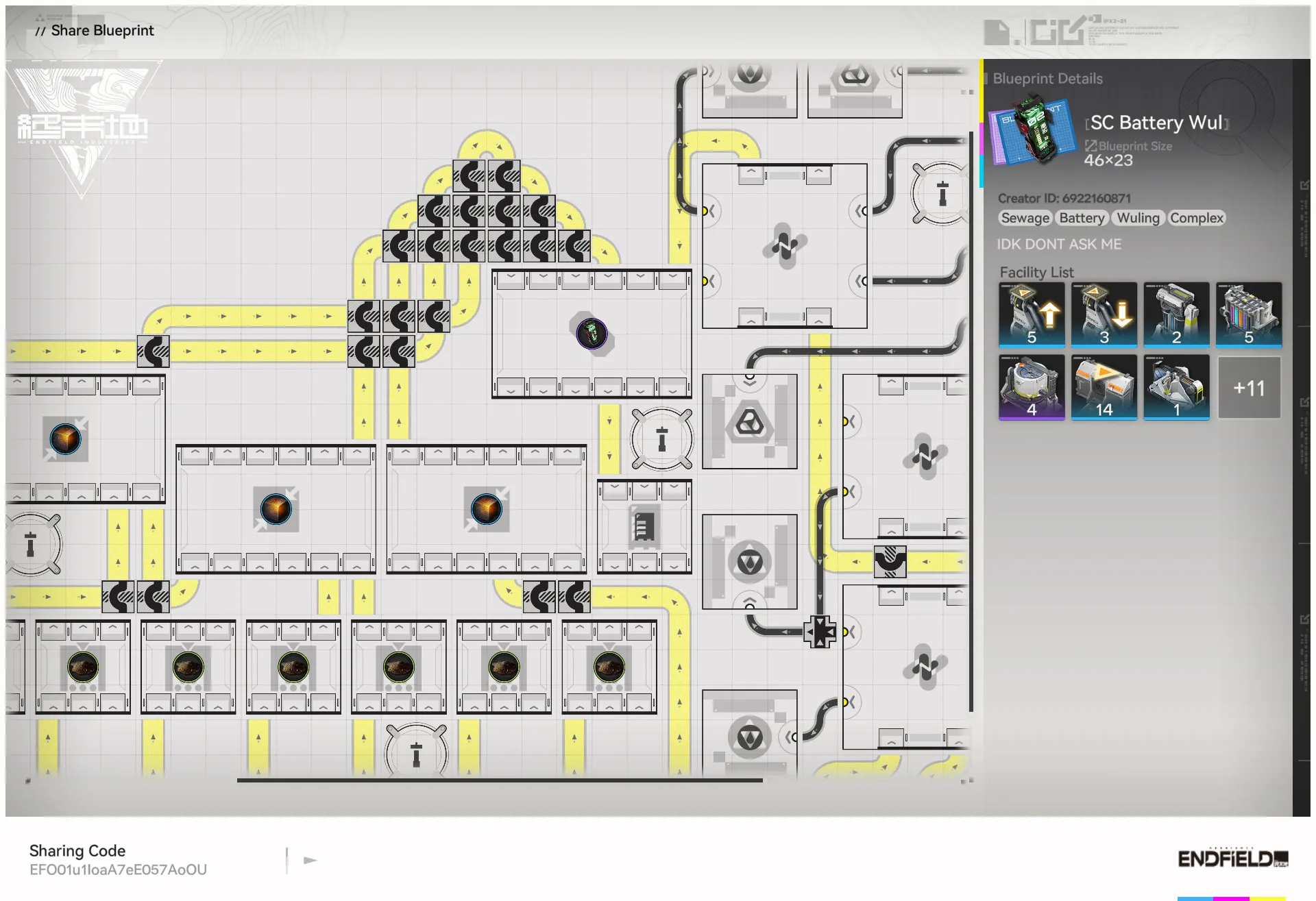The image size is (1316, 901).
Task: Click the fluid pump output facility with count 5
Action: 1032,314
